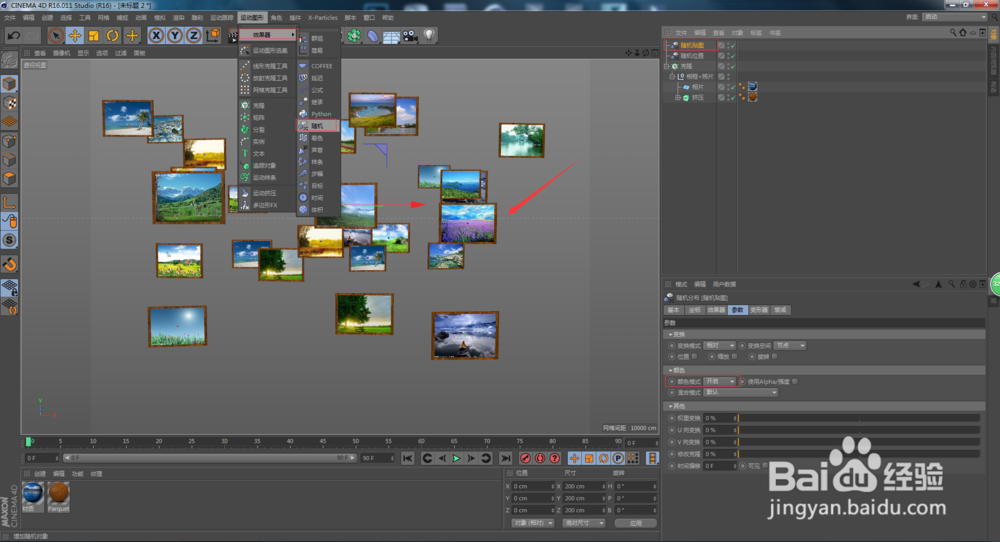Click the coordinate system cube icon

pos(213,35)
